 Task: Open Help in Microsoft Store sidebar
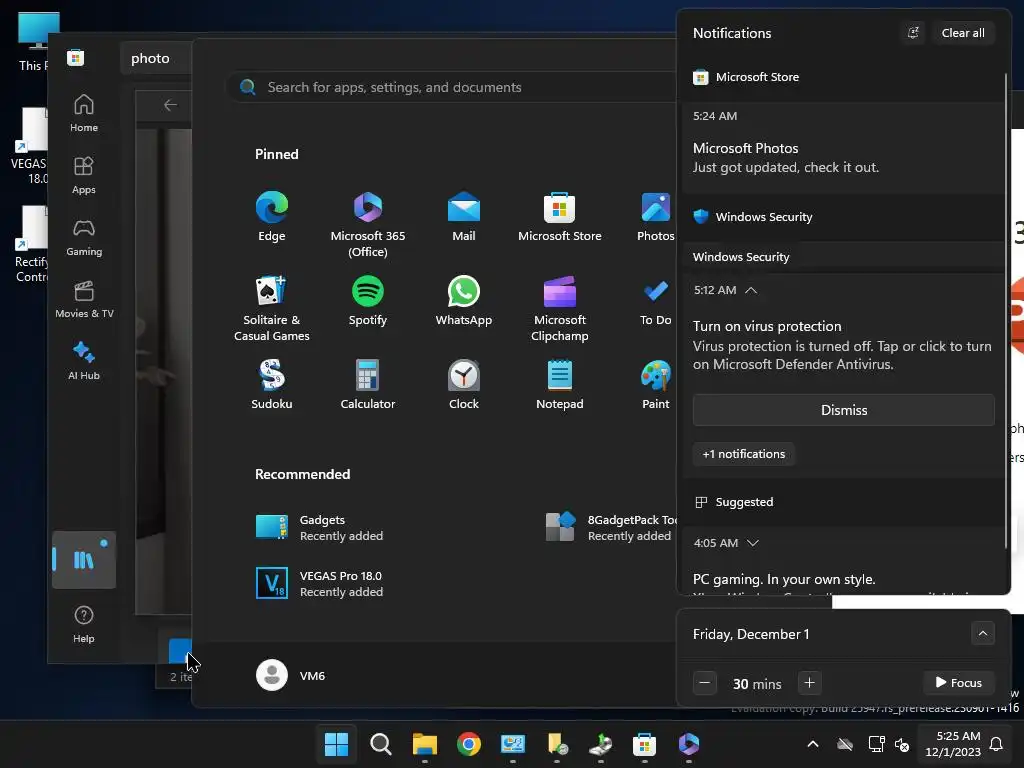point(84,624)
